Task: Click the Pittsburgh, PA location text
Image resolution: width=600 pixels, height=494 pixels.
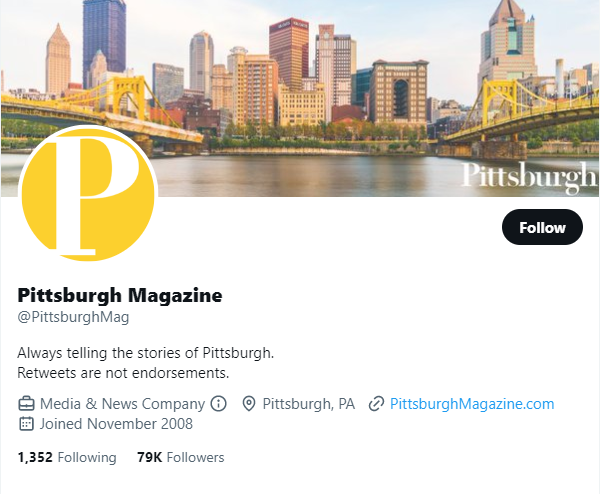Action: (x=308, y=404)
